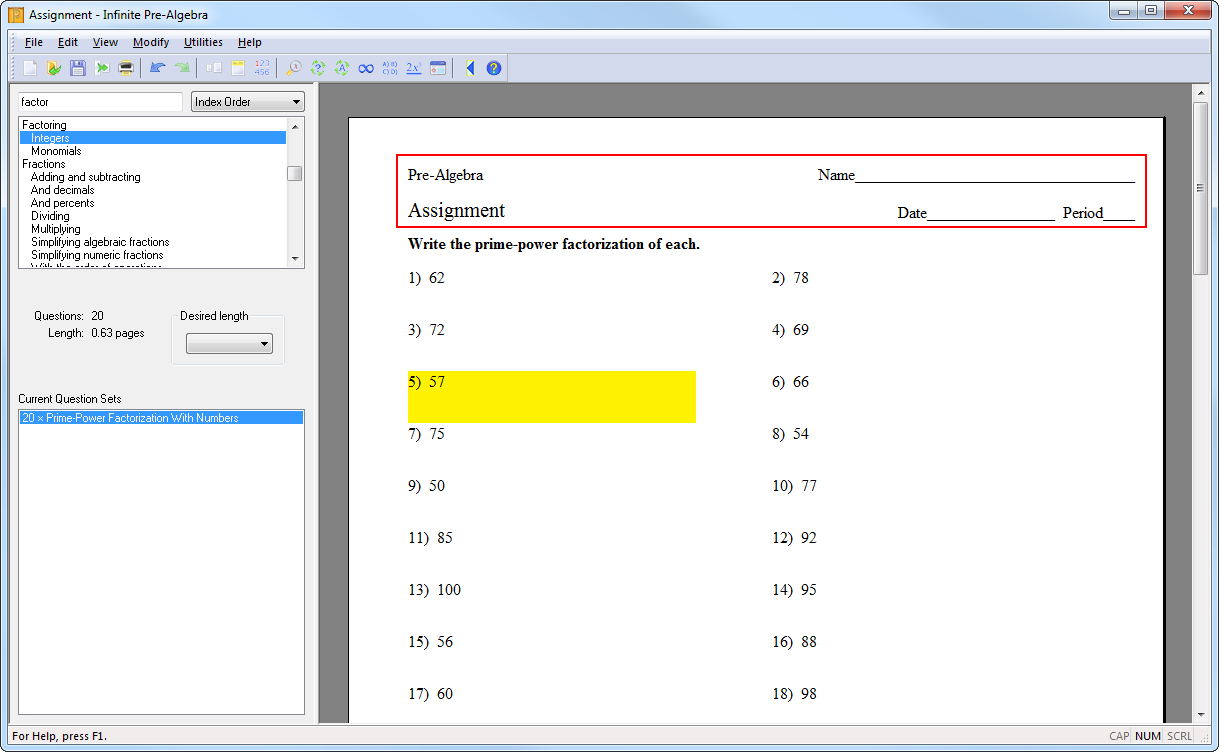Click the preview scrollbar down arrow

tap(1201, 715)
